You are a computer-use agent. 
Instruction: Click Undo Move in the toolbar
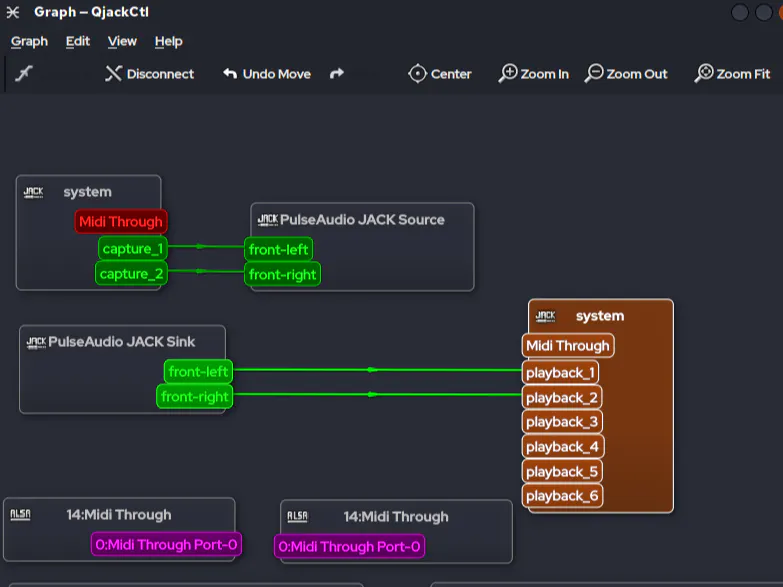[267, 74]
